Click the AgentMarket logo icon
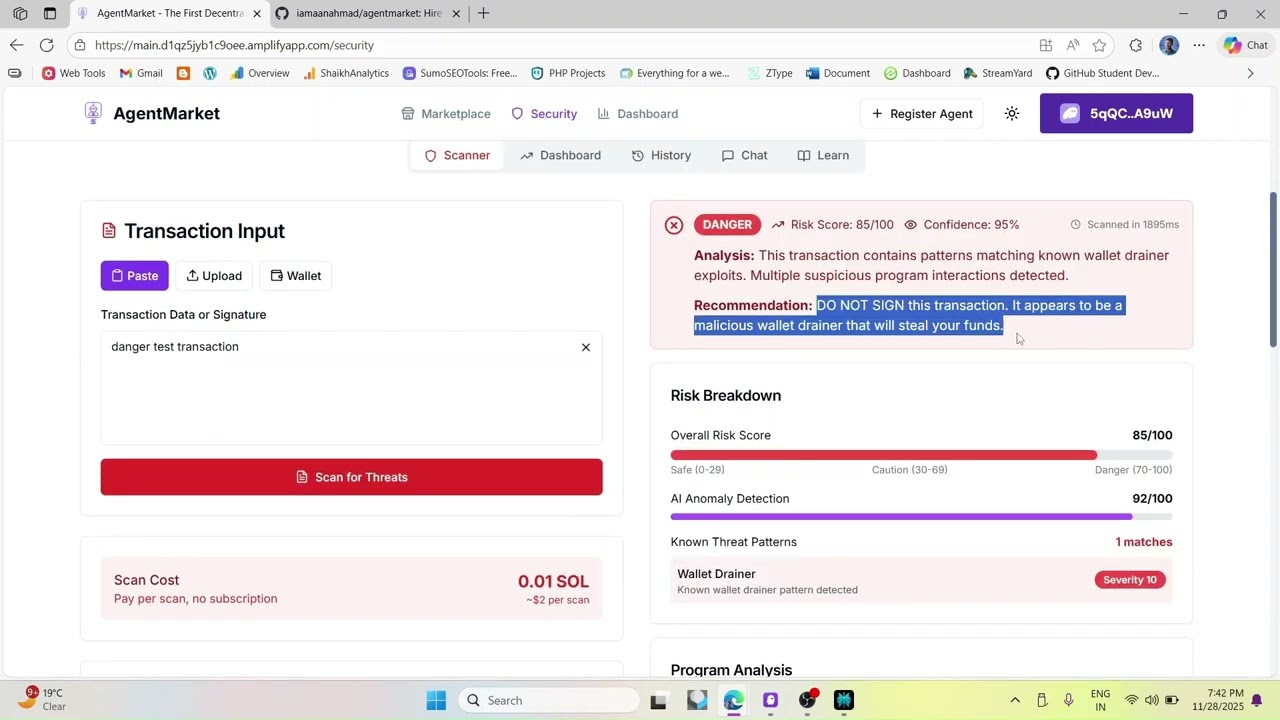Image resolution: width=1280 pixels, height=720 pixels. point(93,113)
